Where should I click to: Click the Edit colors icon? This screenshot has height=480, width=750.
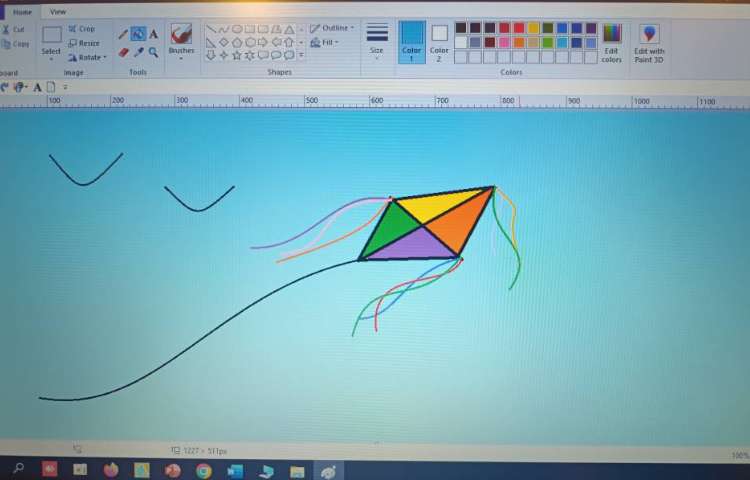pos(611,42)
